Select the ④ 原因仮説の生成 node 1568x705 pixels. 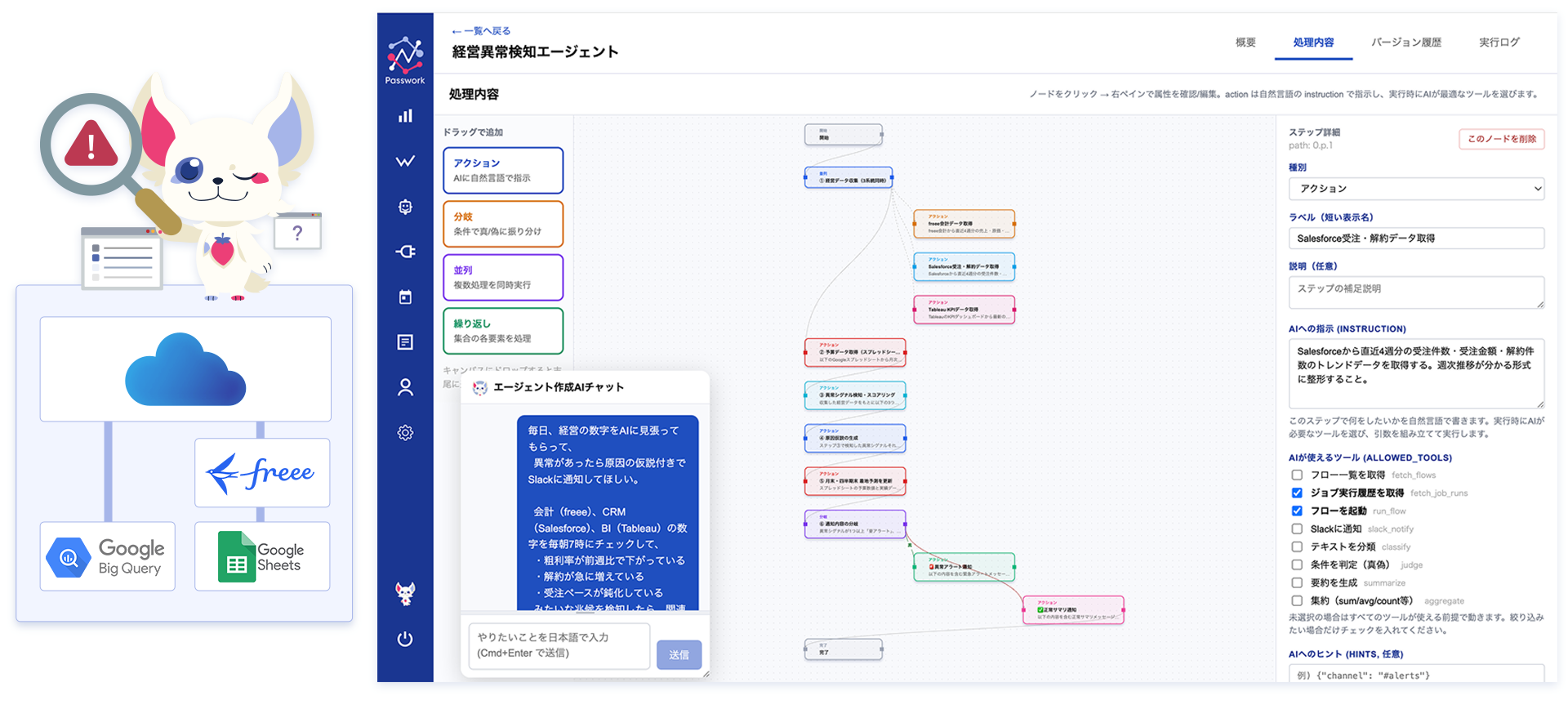point(855,439)
